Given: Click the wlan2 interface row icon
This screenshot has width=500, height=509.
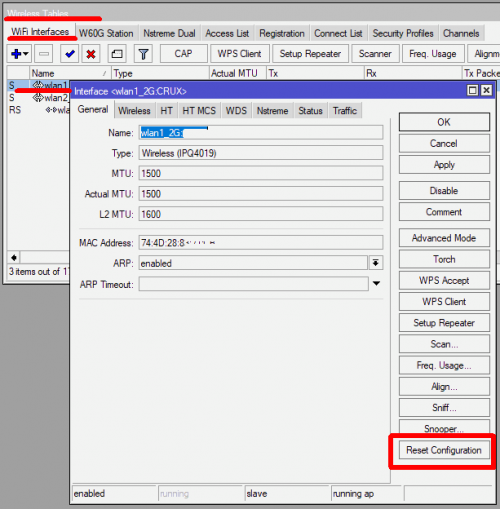Looking at the screenshot, I should click(38, 98).
